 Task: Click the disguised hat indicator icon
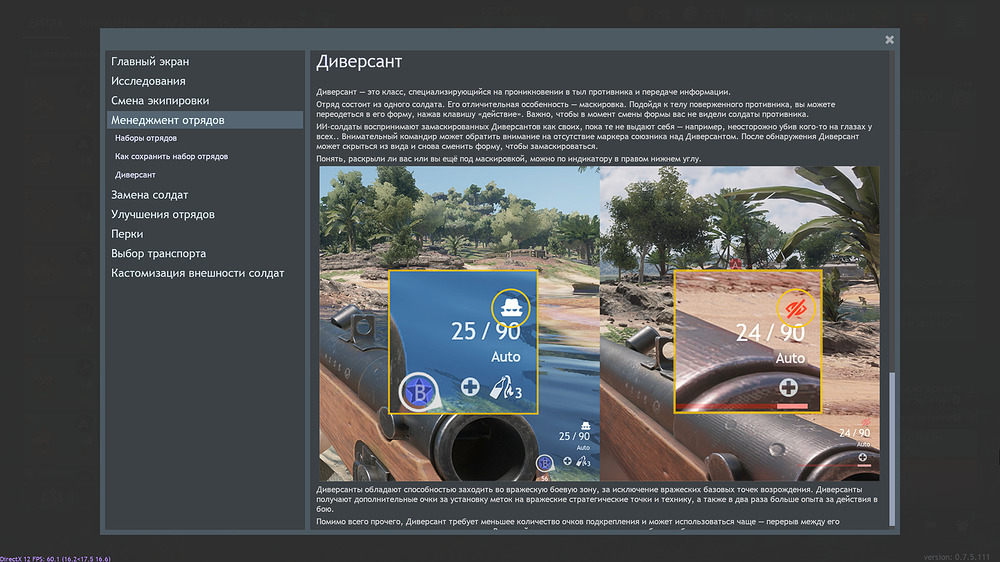511,308
